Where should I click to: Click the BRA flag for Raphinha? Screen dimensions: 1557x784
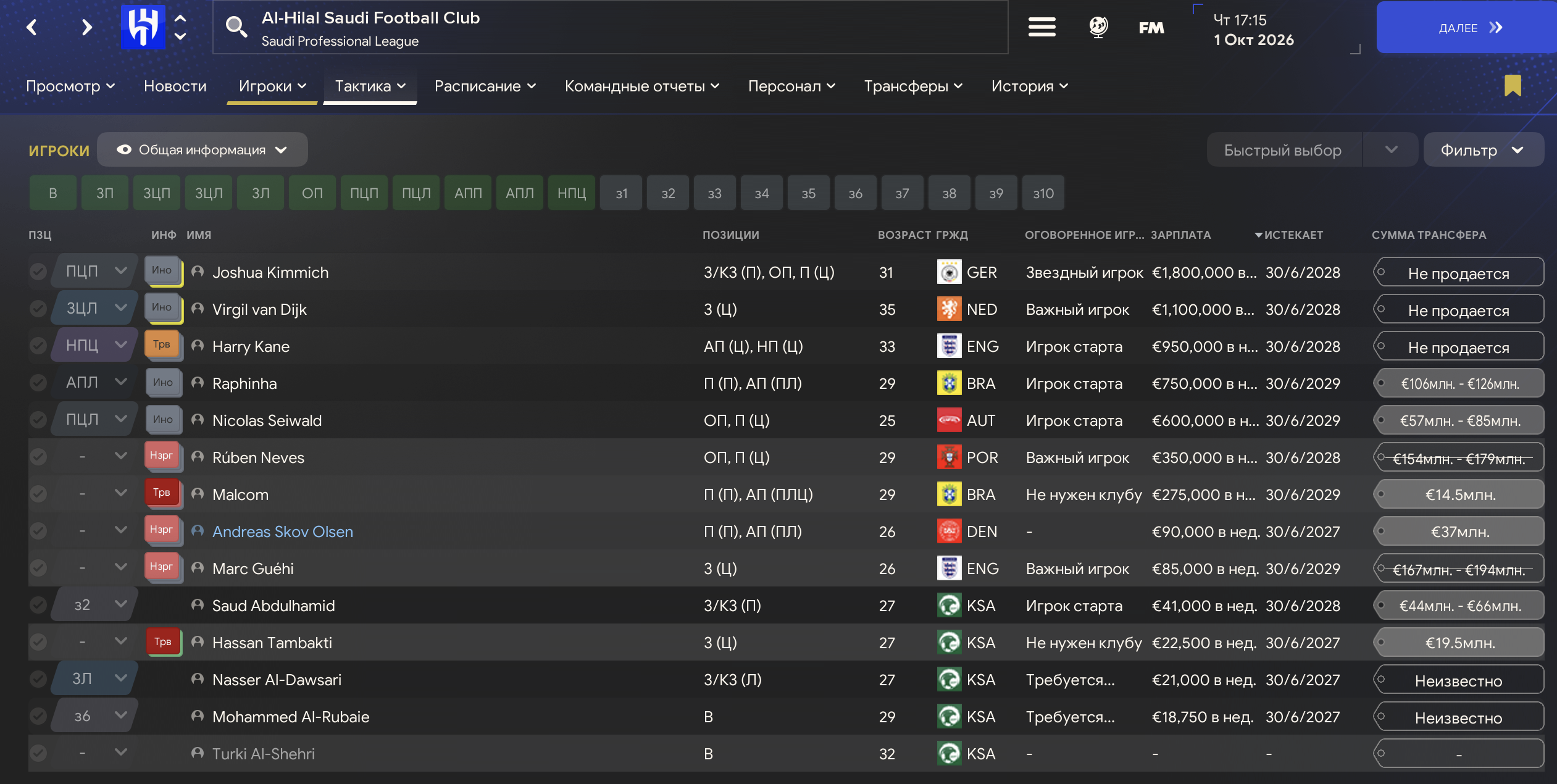click(x=949, y=383)
